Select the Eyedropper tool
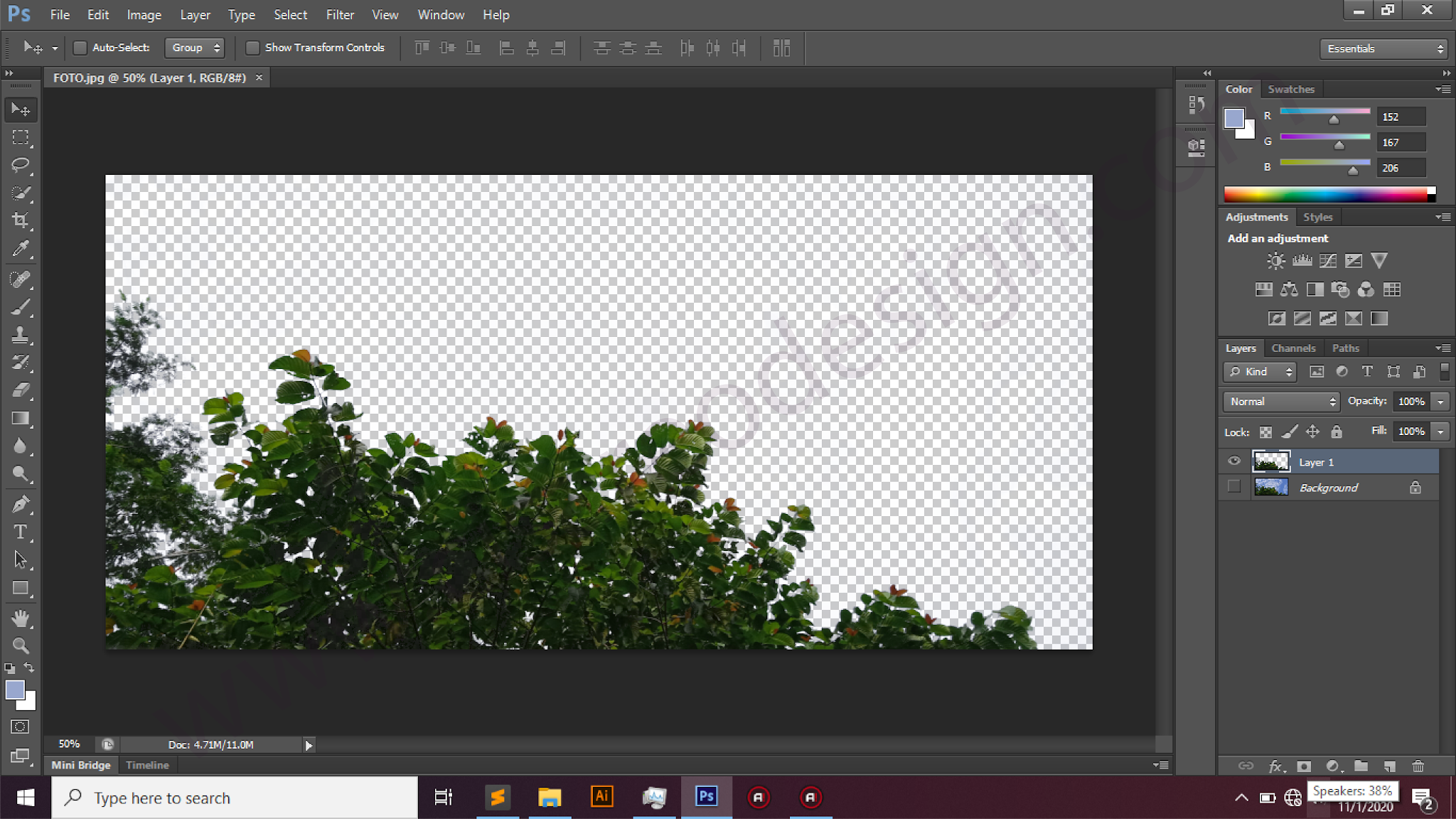The height and width of the screenshot is (819, 1456). click(x=21, y=248)
